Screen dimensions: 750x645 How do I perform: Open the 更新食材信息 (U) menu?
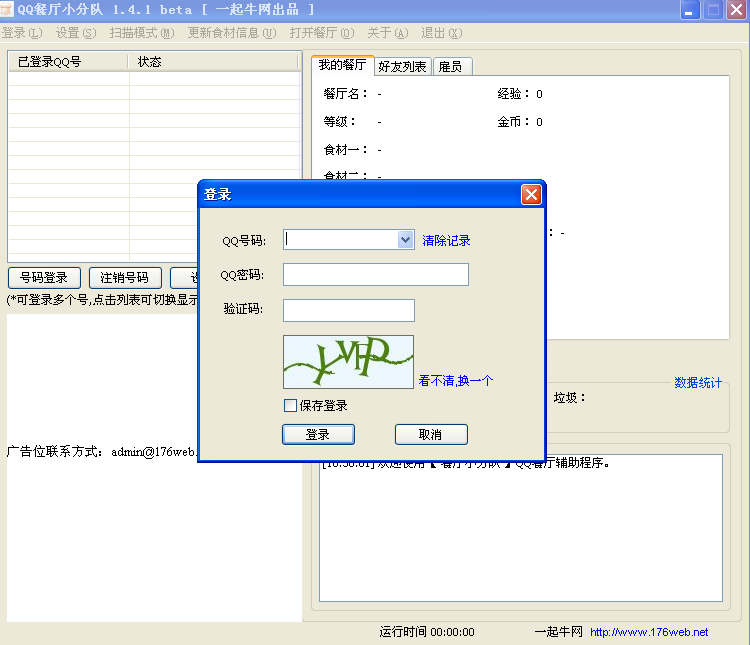pos(232,33)
